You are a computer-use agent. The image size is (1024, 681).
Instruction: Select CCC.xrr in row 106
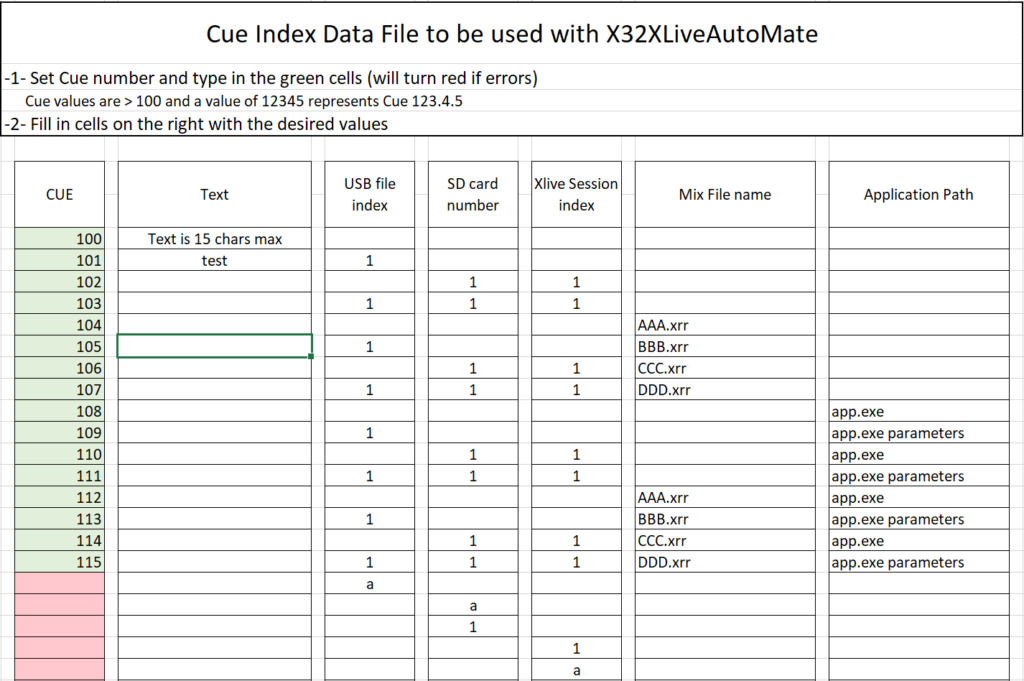[x=725, y=368]
